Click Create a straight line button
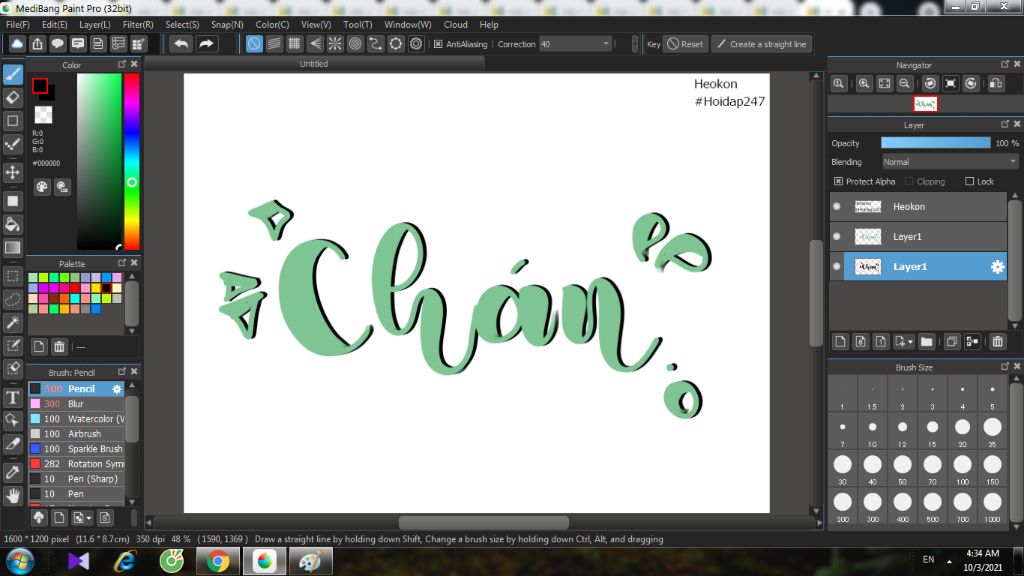1024x576 pixels. click(761, 44)
